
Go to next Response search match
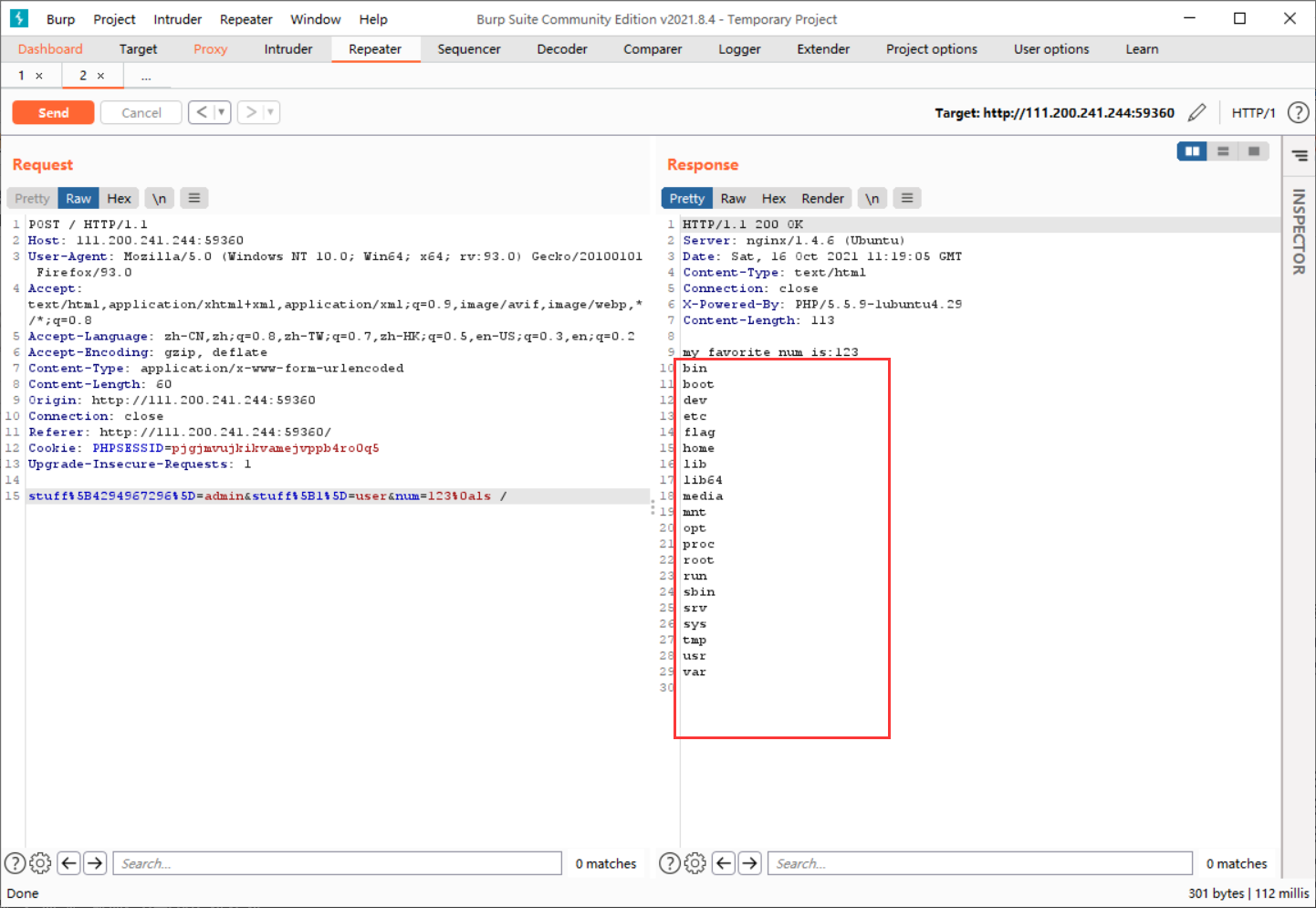[x=750, y=863]
